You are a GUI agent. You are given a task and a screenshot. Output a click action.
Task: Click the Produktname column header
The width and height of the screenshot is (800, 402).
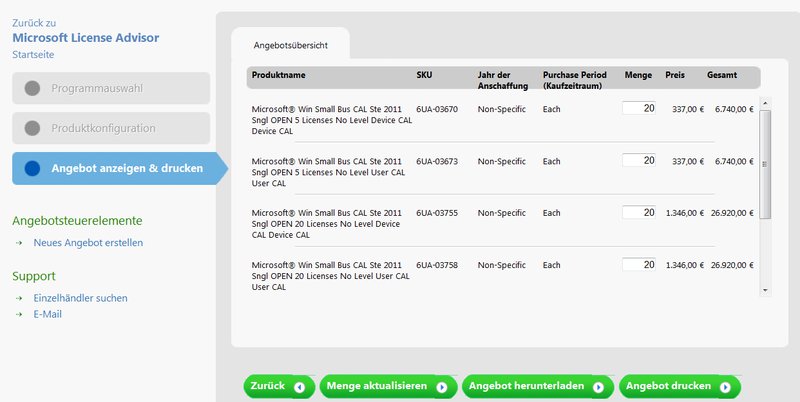pos(279,75)
